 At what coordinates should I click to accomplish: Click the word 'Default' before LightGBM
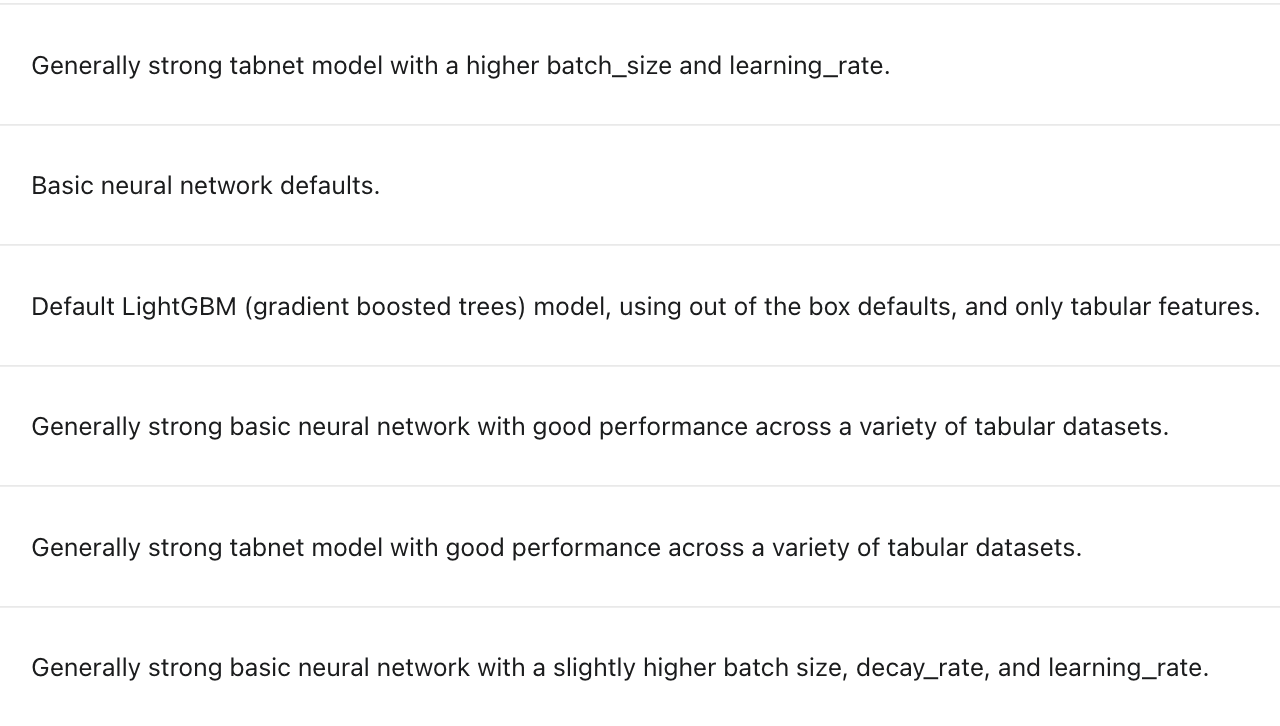[72, 307]
